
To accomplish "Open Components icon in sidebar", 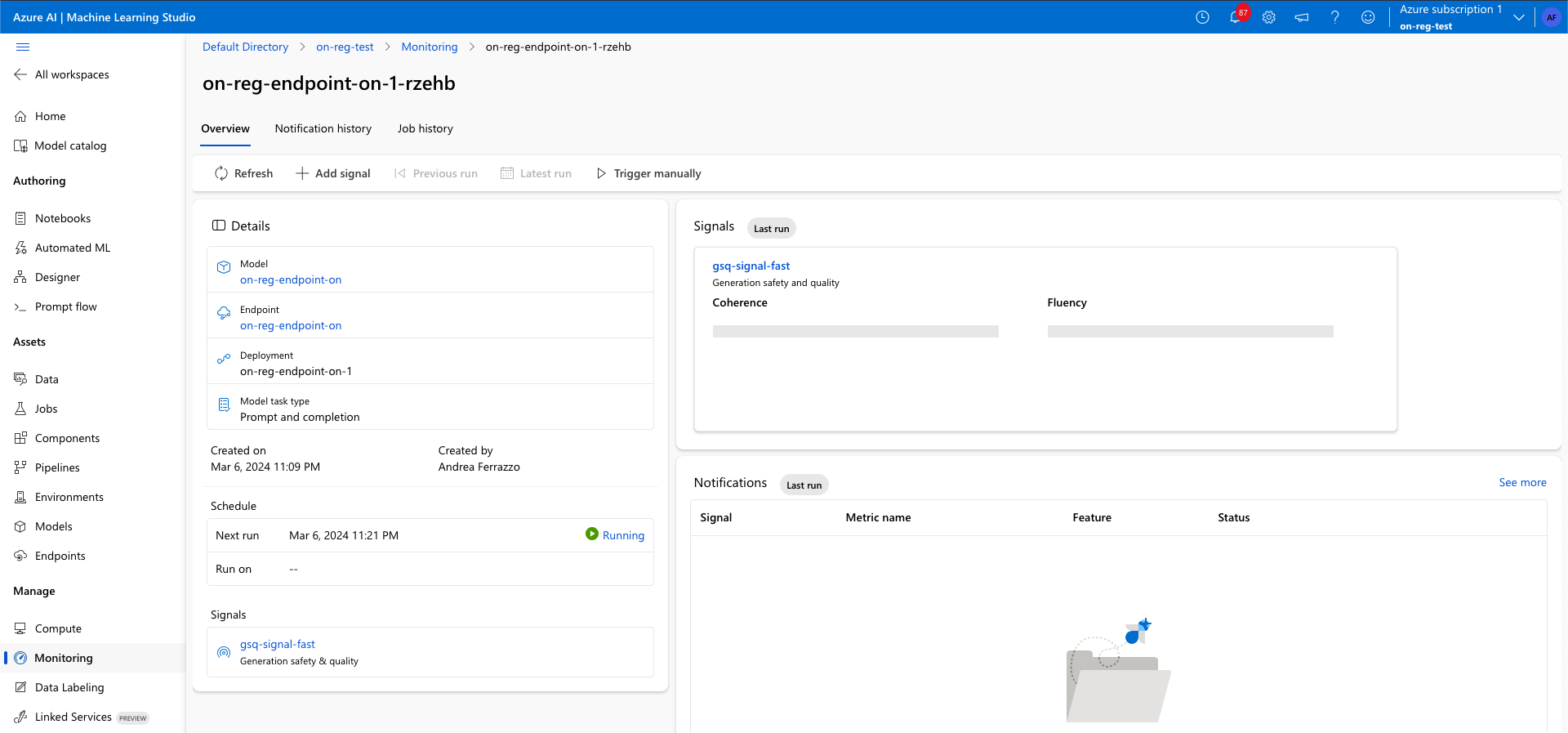I will (x=20, y=438).
